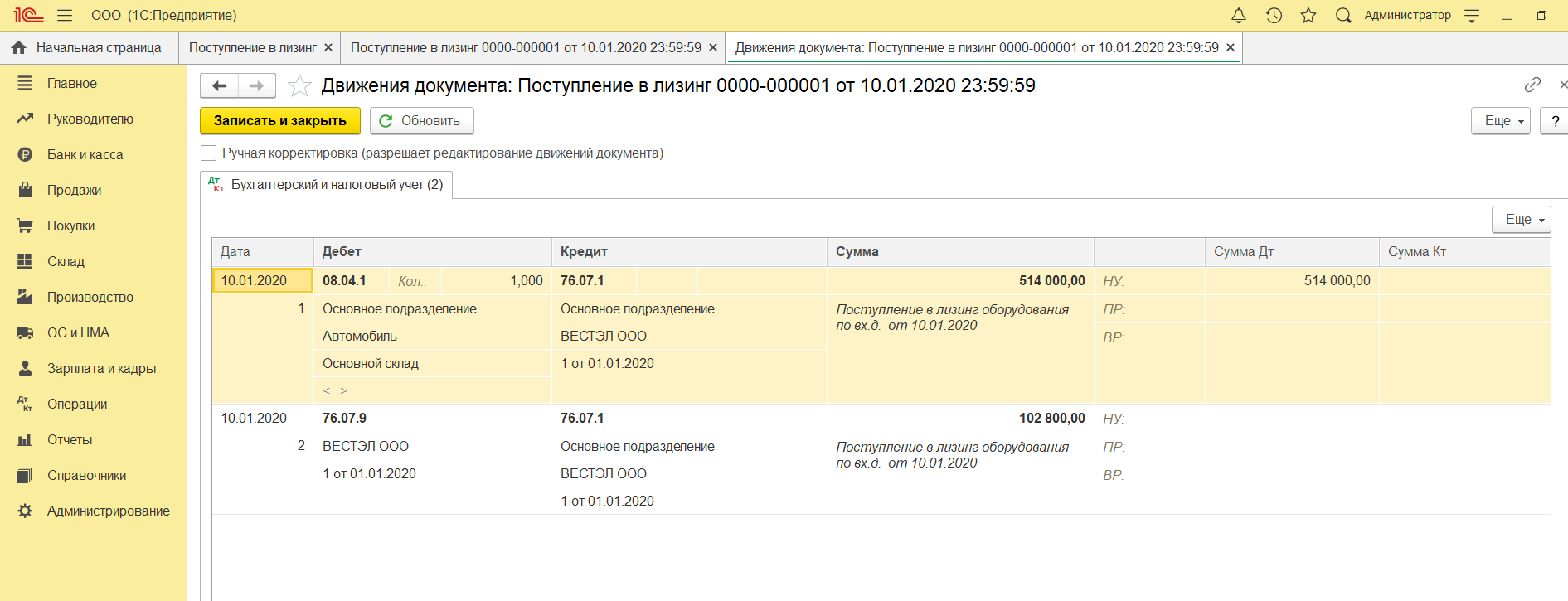This screenshot has width=1568, height=601.
Task: Open the Банк и касса section
Action: point(85,155)
